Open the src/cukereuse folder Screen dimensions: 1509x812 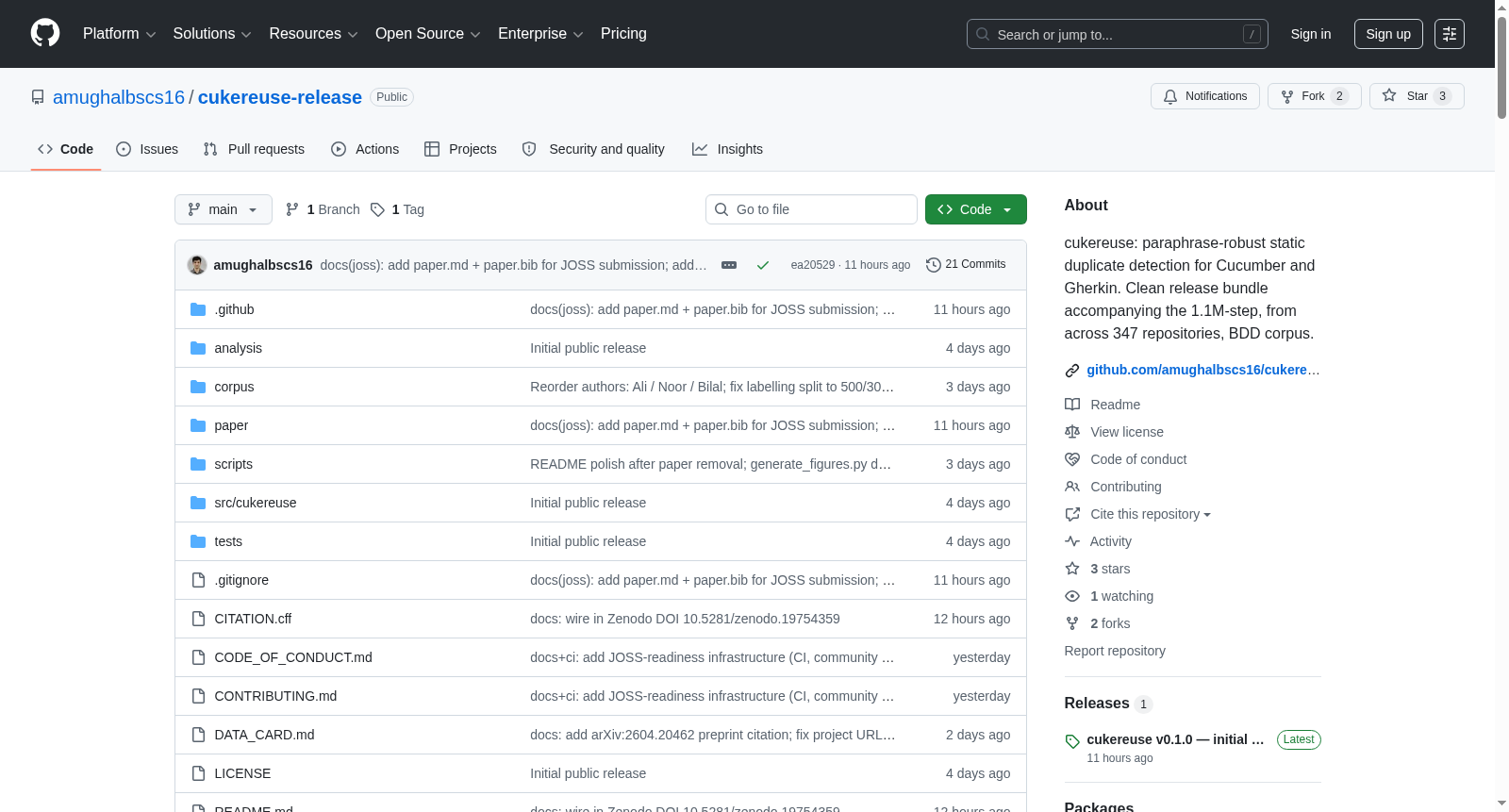[x=255, y=503]
